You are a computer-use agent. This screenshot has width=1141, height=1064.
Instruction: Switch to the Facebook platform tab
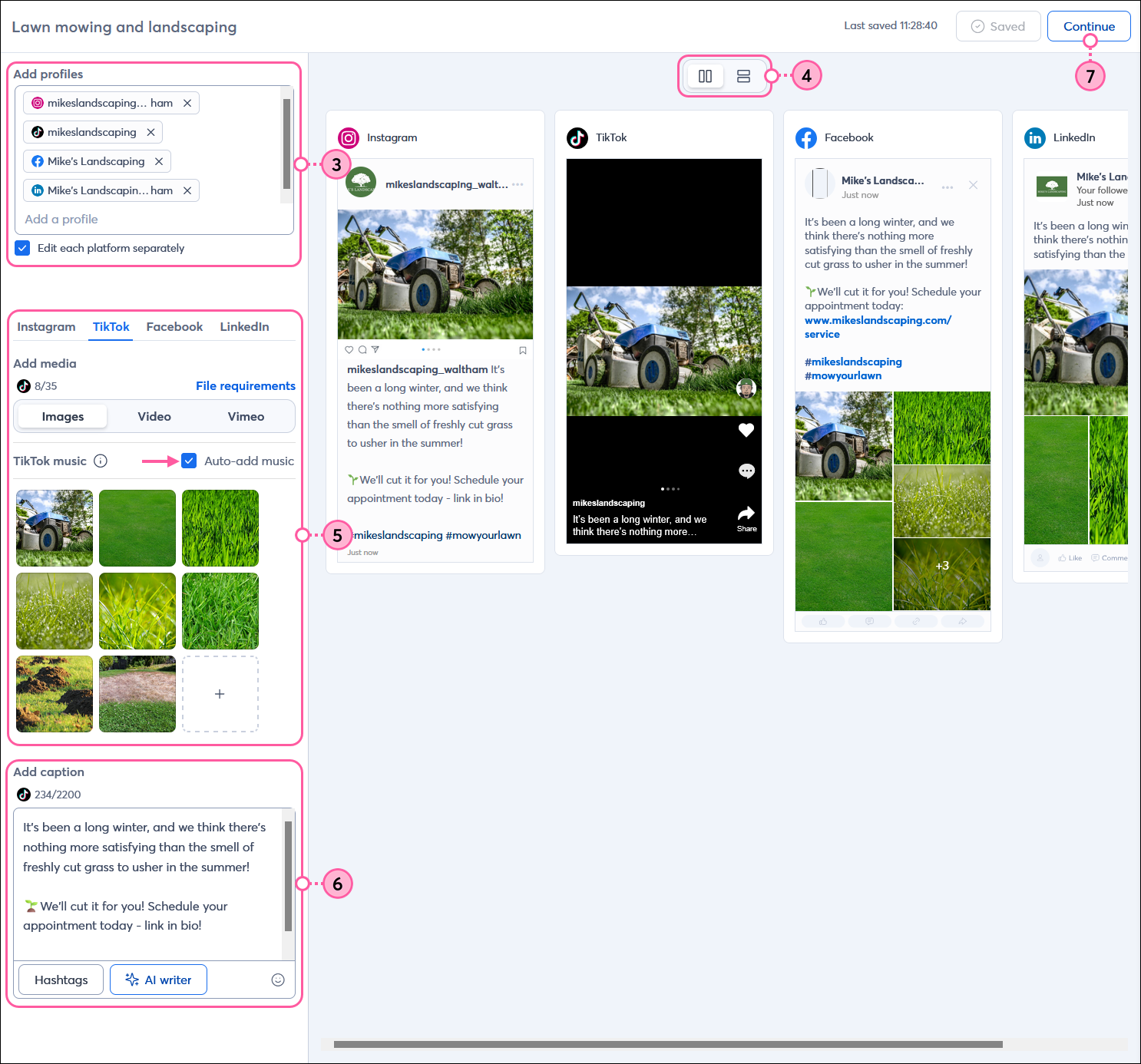[174, 326]
